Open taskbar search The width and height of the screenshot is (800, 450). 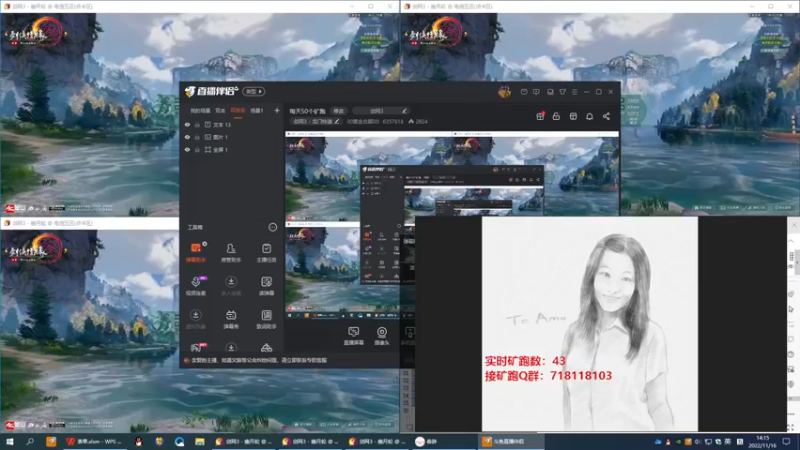tap(30, 442)
